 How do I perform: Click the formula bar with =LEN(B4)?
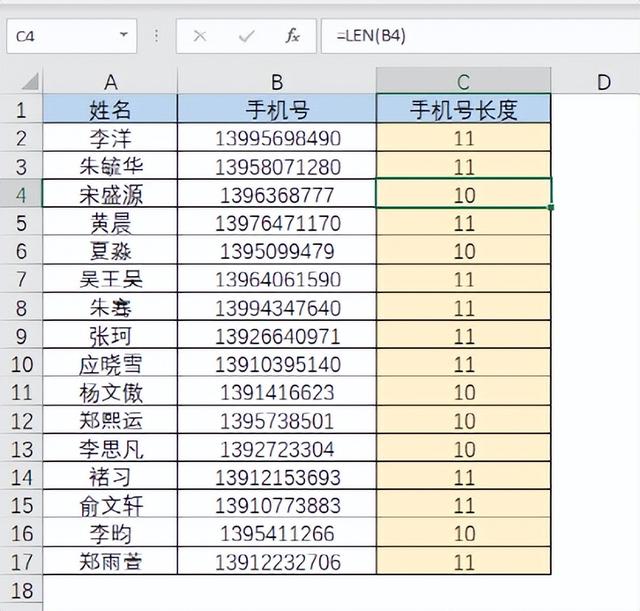click(480, 36)
